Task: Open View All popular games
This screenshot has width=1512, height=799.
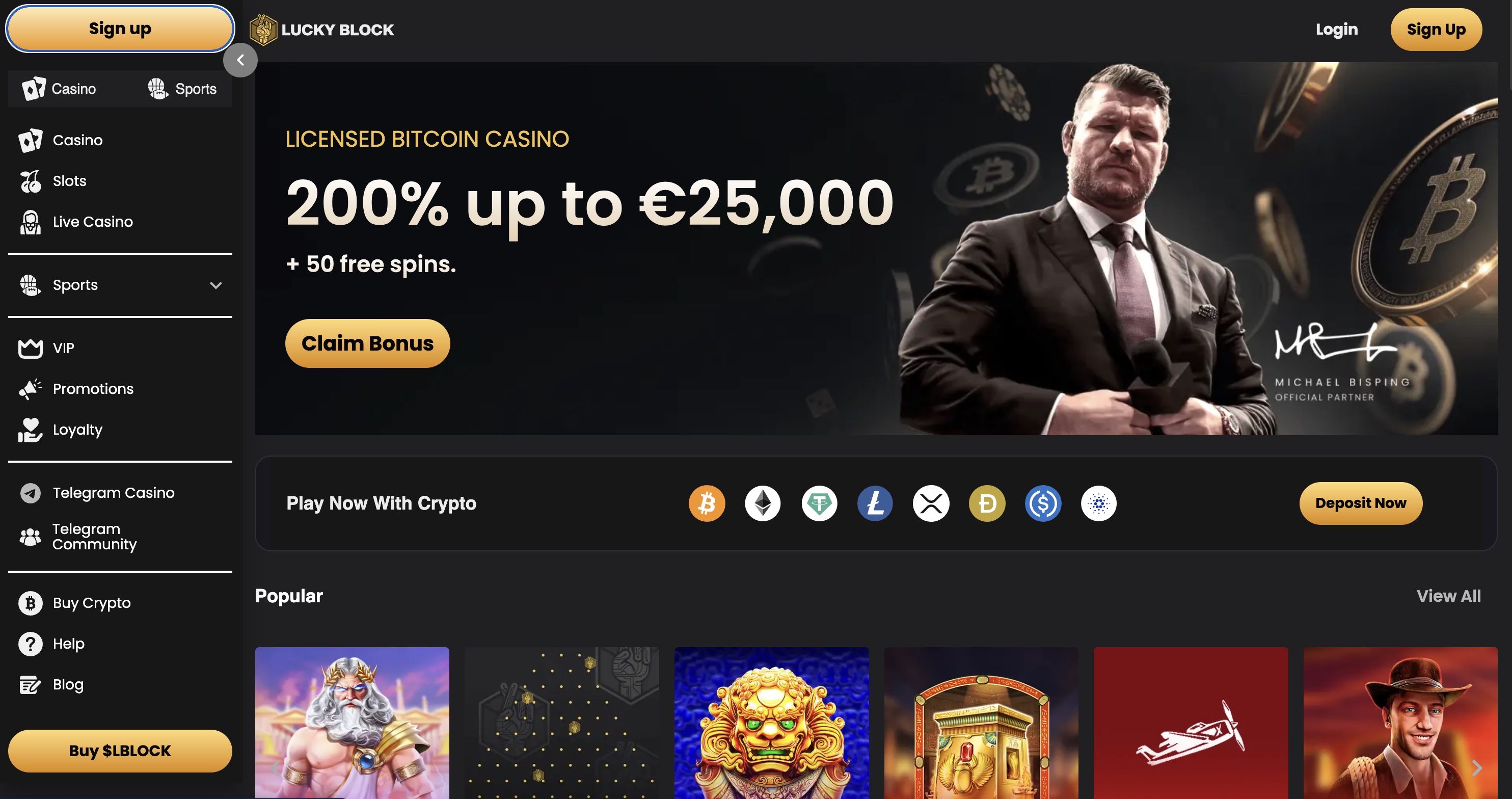Action: pos(1448,596)
